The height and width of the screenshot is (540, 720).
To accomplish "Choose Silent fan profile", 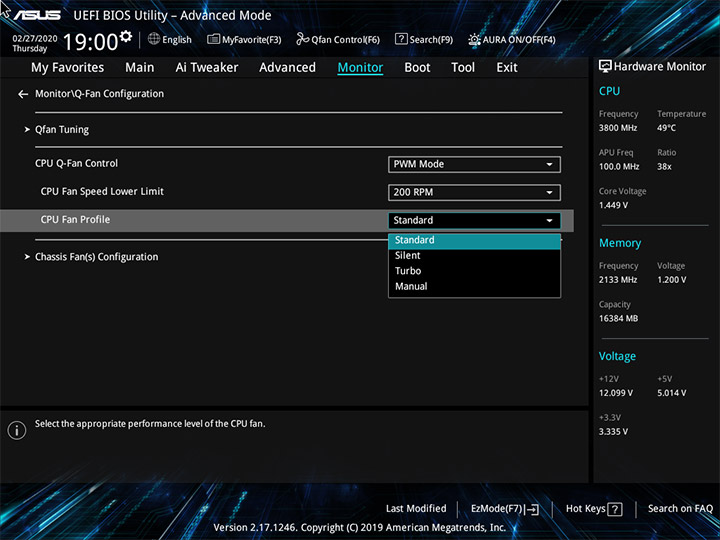I will click(474, 256).
